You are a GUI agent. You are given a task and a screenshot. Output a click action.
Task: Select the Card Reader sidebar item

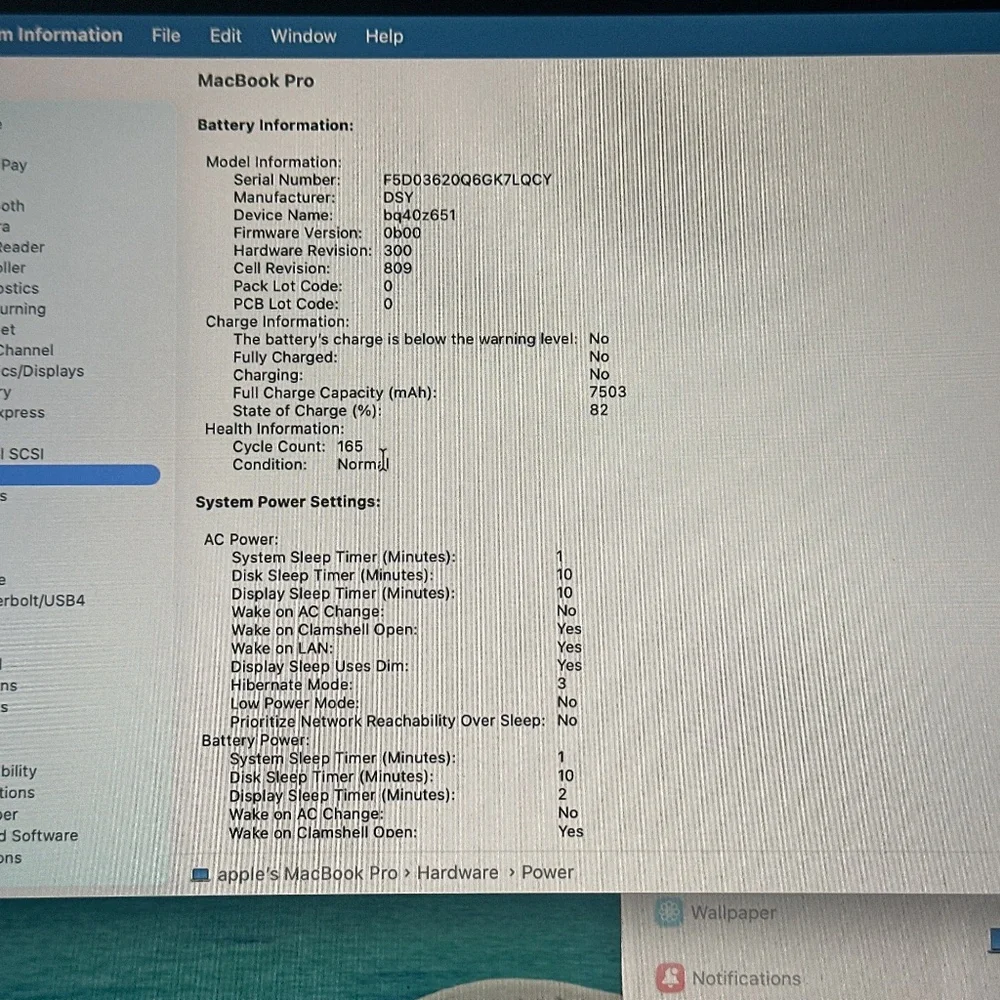[22, 247]
